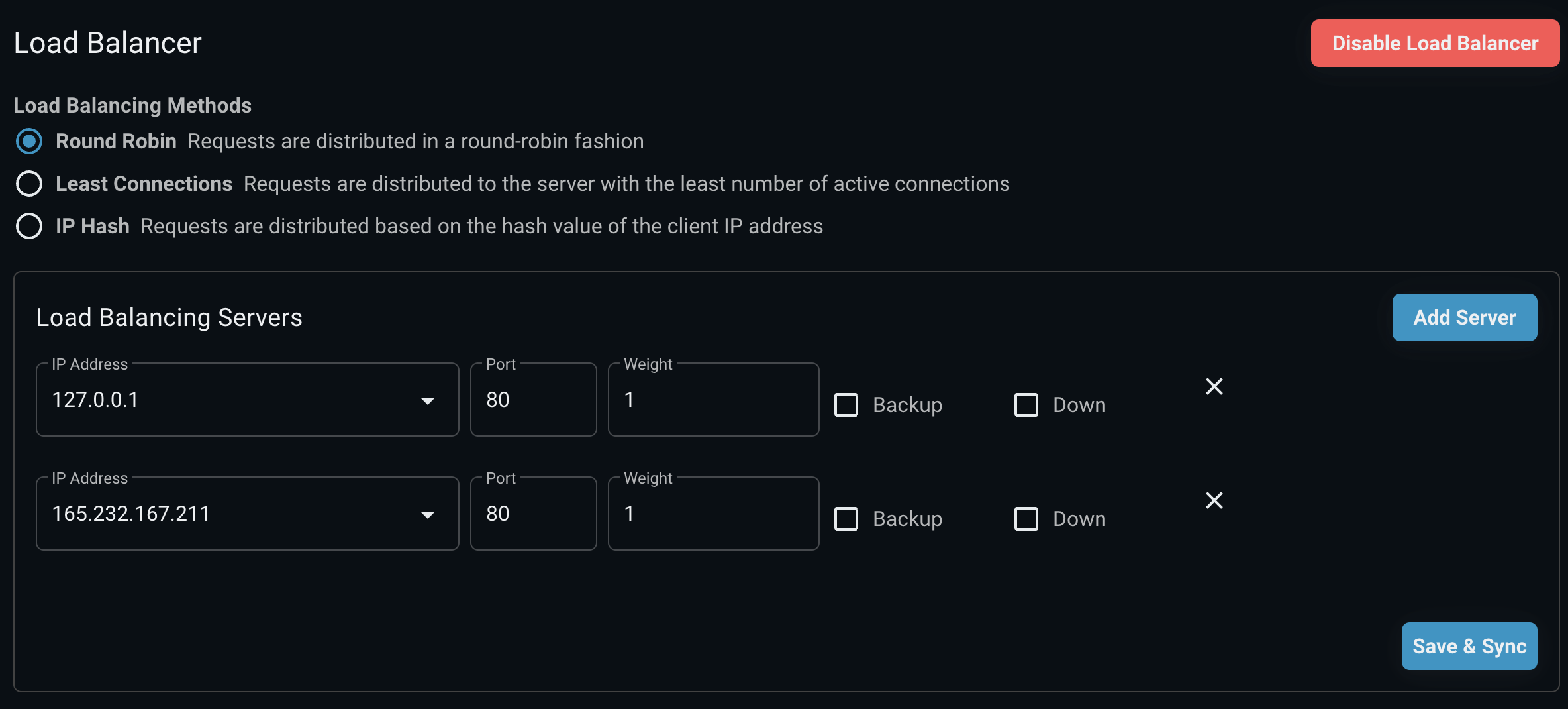Click the Save & Sync button

click(1469, 646)
